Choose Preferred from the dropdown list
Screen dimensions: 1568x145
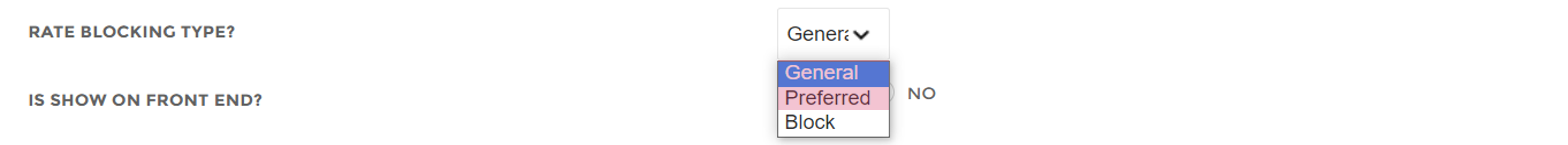point(833,98)
